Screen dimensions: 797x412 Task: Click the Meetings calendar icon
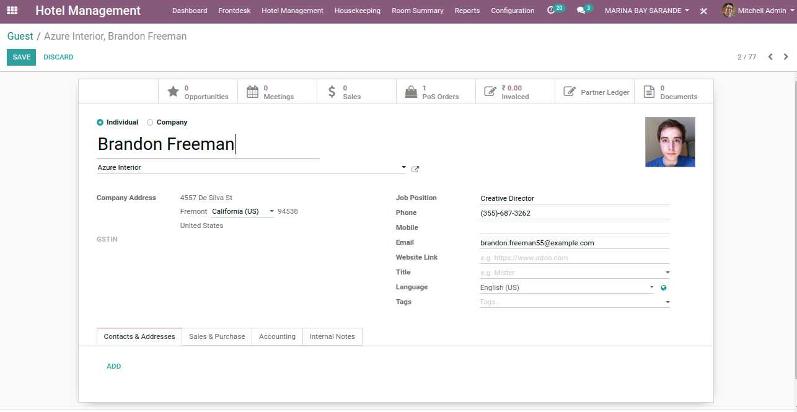(x=253, y=91)
